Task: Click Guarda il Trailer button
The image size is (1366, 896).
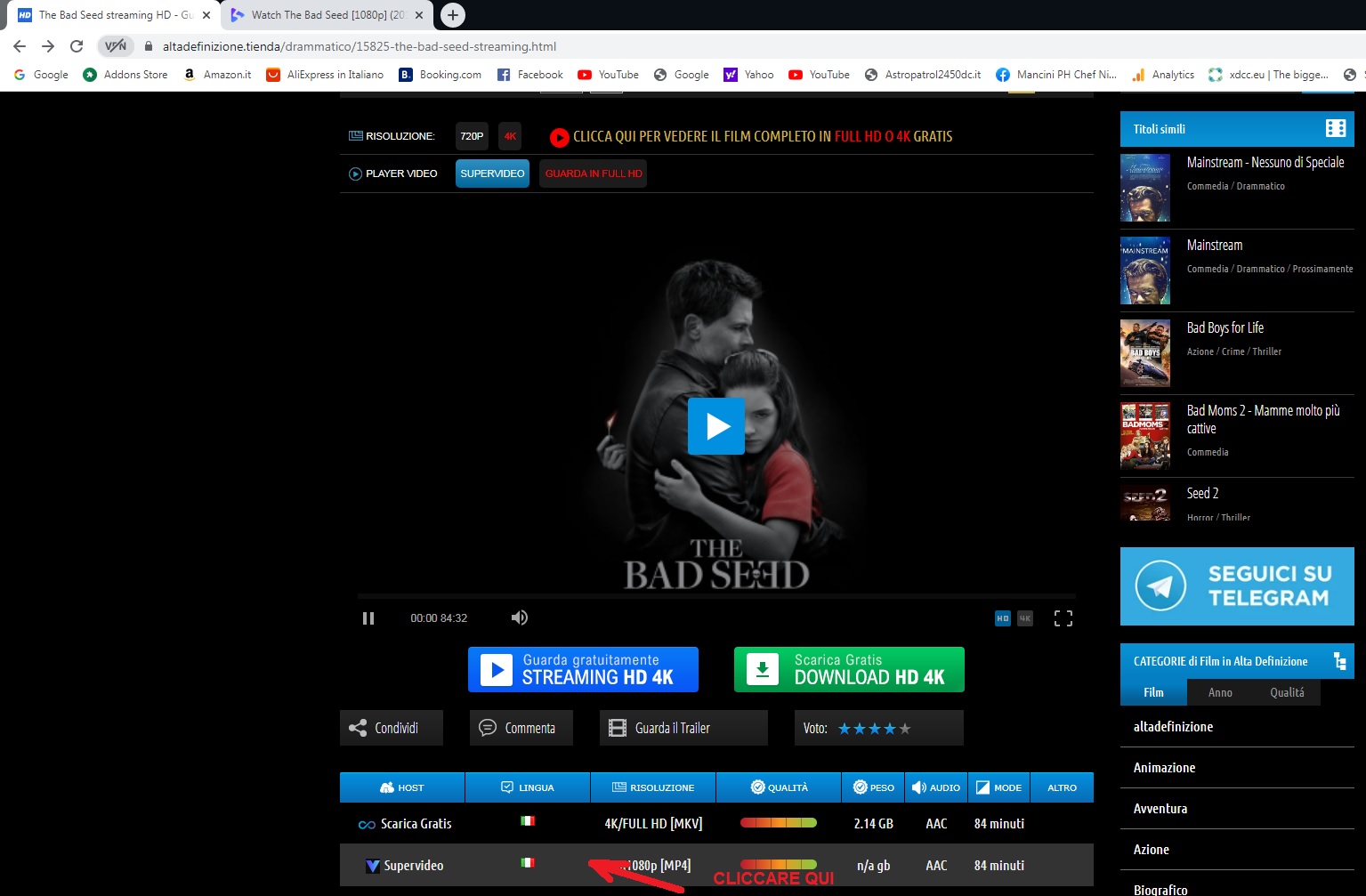Action: pyautogui.click(x=683, y=728)
